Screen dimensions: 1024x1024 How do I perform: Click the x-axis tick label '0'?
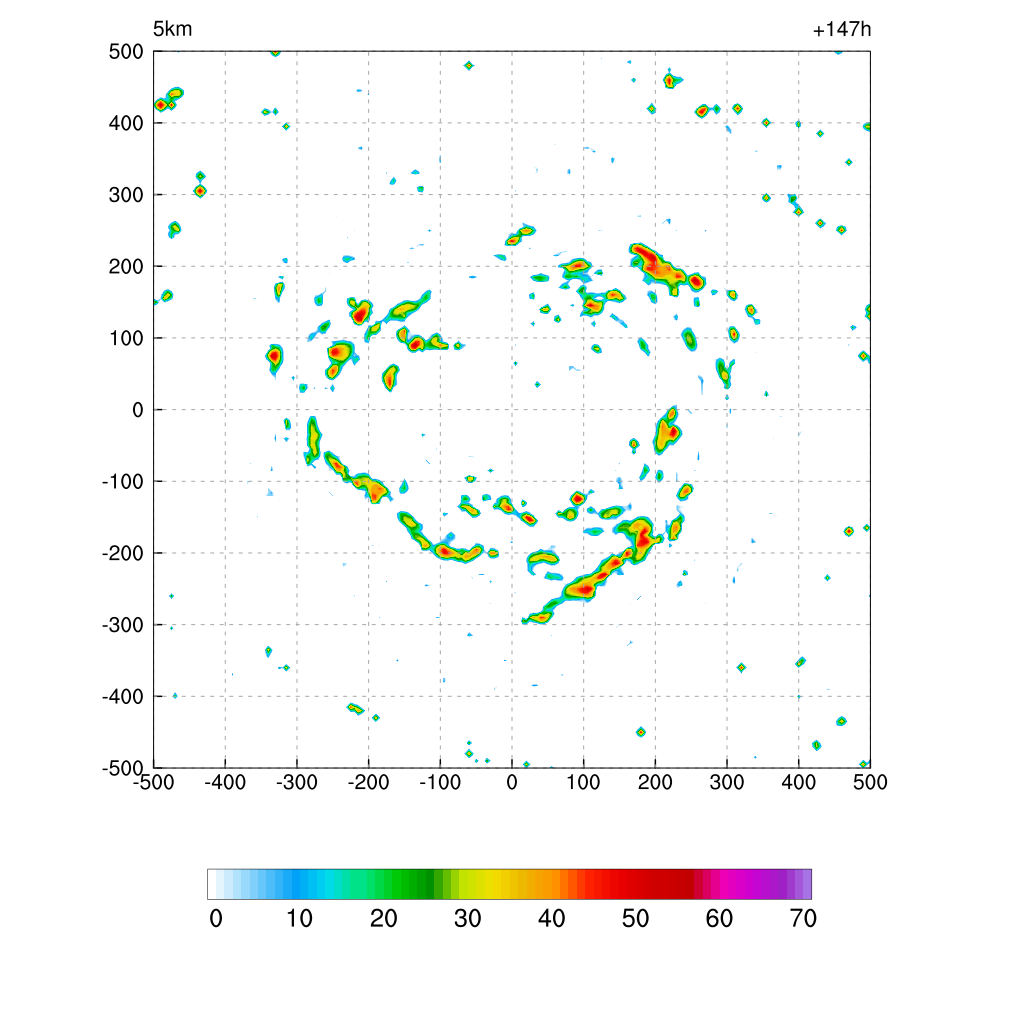point(512,782)
